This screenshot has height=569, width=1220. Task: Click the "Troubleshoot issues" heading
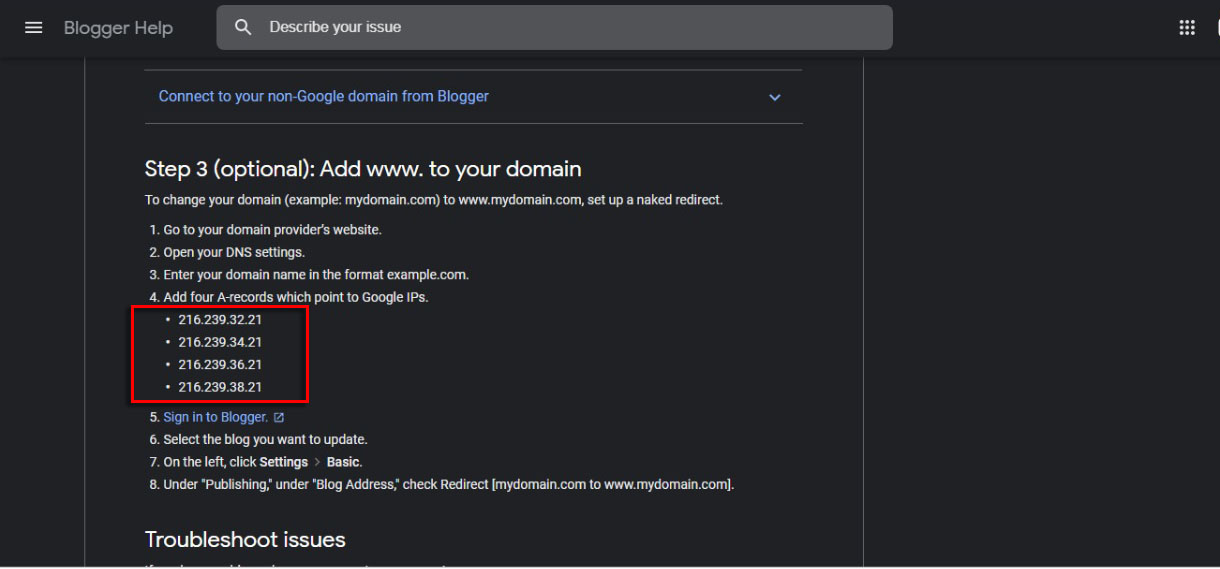click(245, 540)
